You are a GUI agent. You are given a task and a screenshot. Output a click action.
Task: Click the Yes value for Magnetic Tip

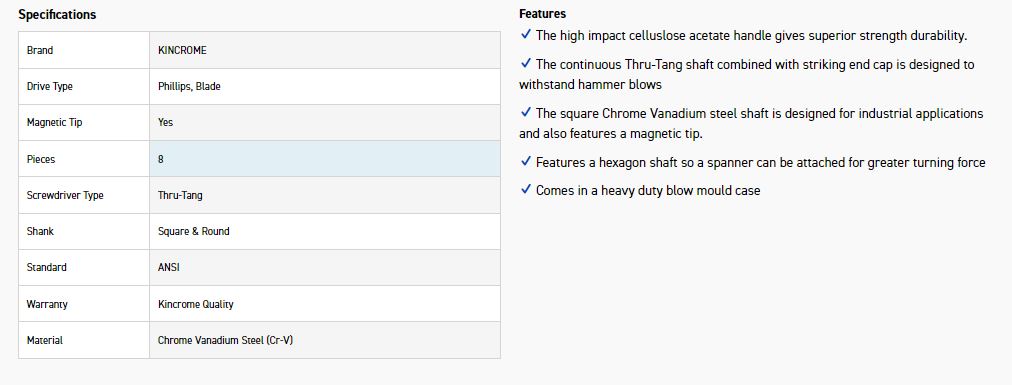coord(165,123)
